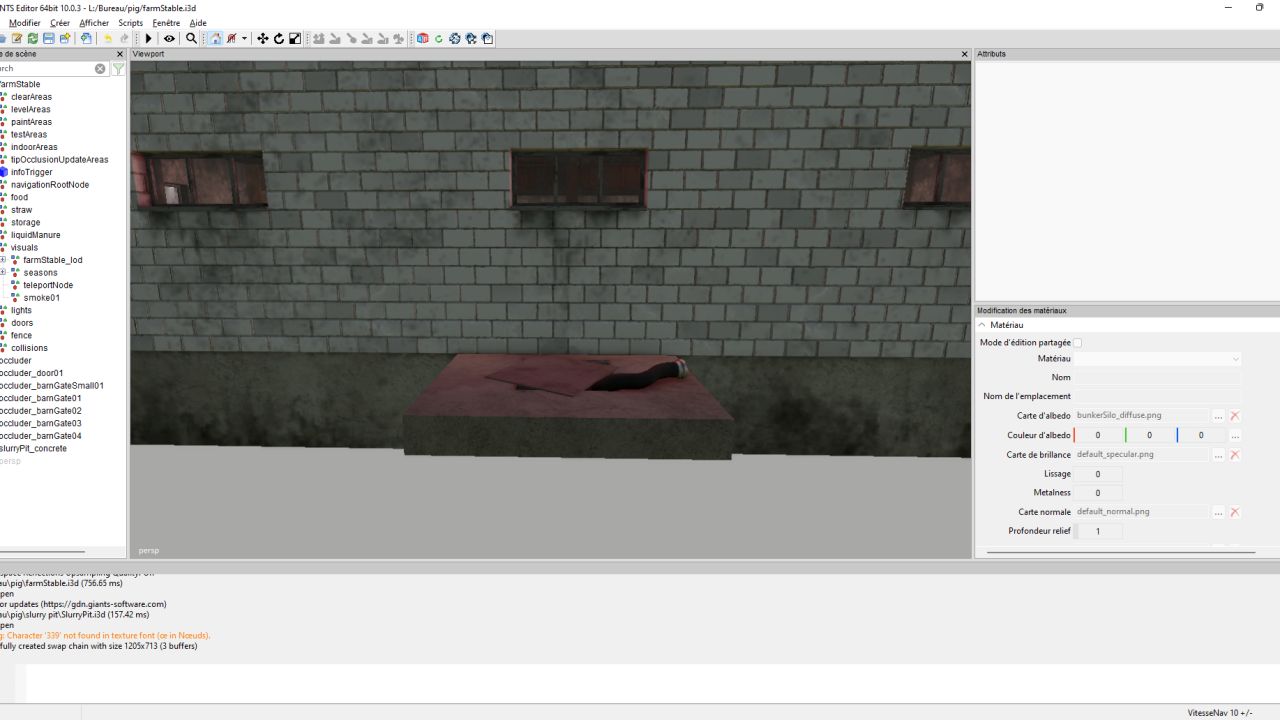Select the liquidManure node

click(36, 235)
